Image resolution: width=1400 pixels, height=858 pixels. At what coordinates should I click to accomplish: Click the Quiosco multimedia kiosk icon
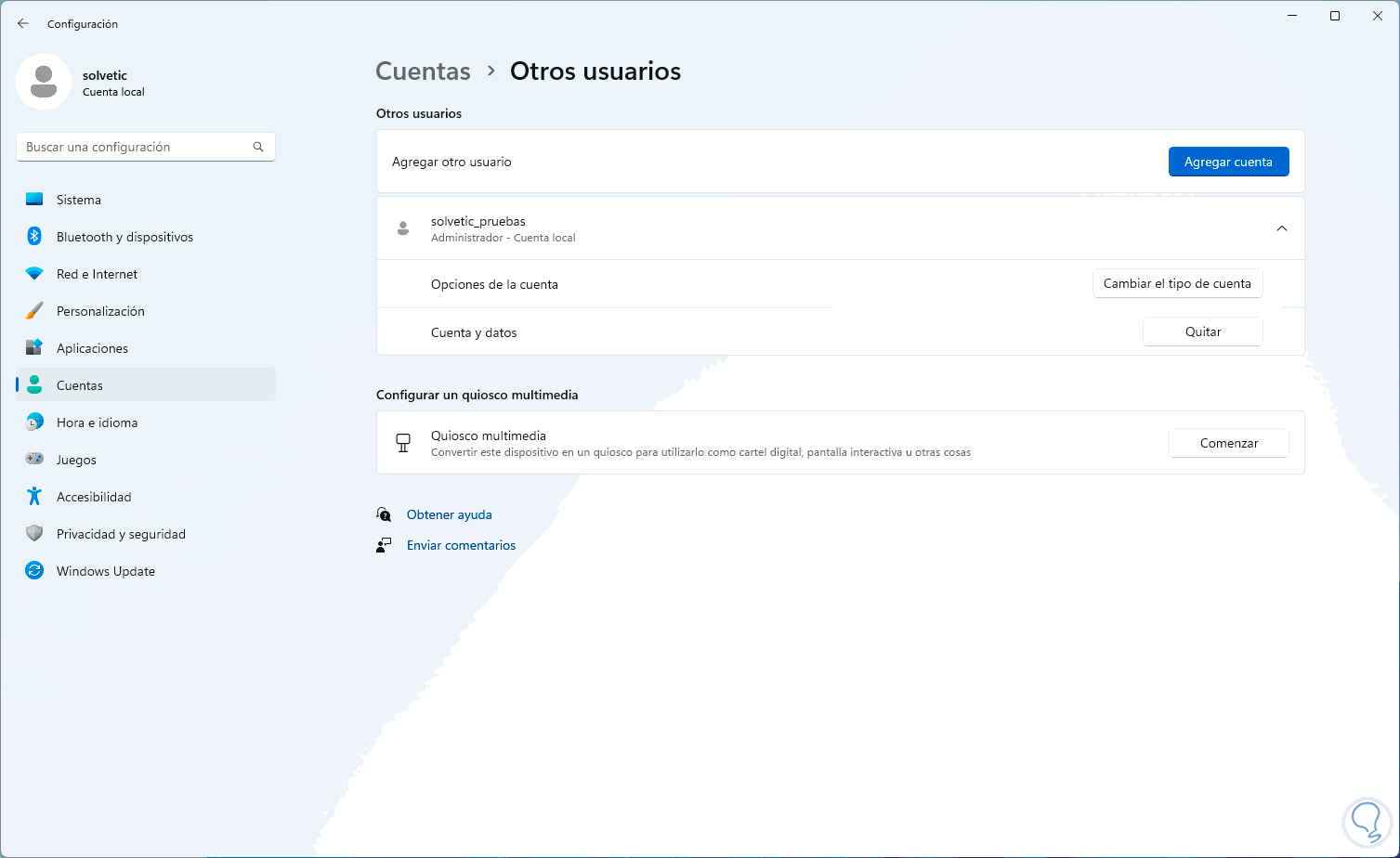point(403,443)
